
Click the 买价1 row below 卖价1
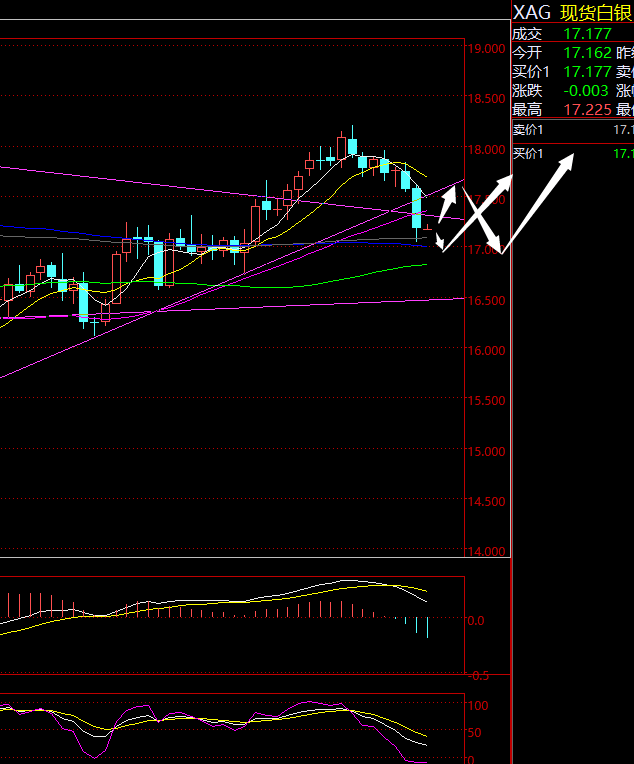(x=573, y=154)
